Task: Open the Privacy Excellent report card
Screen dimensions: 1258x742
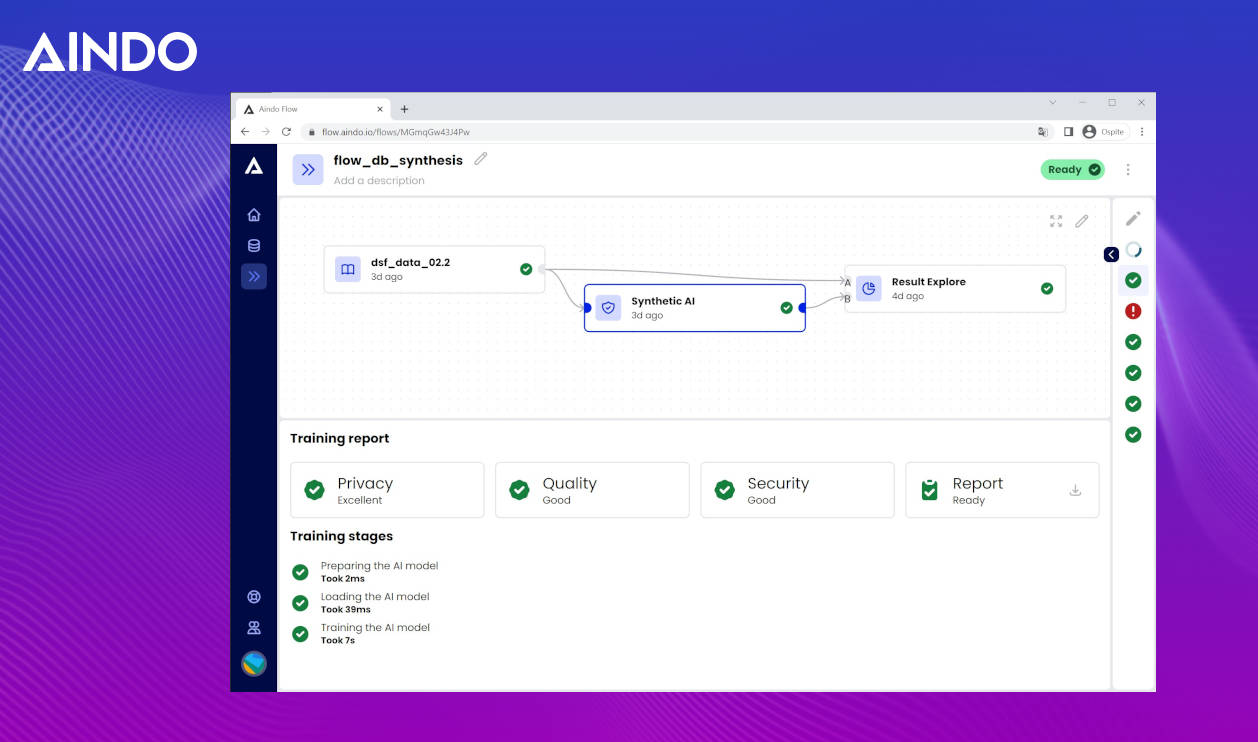Action: point(387,490)
